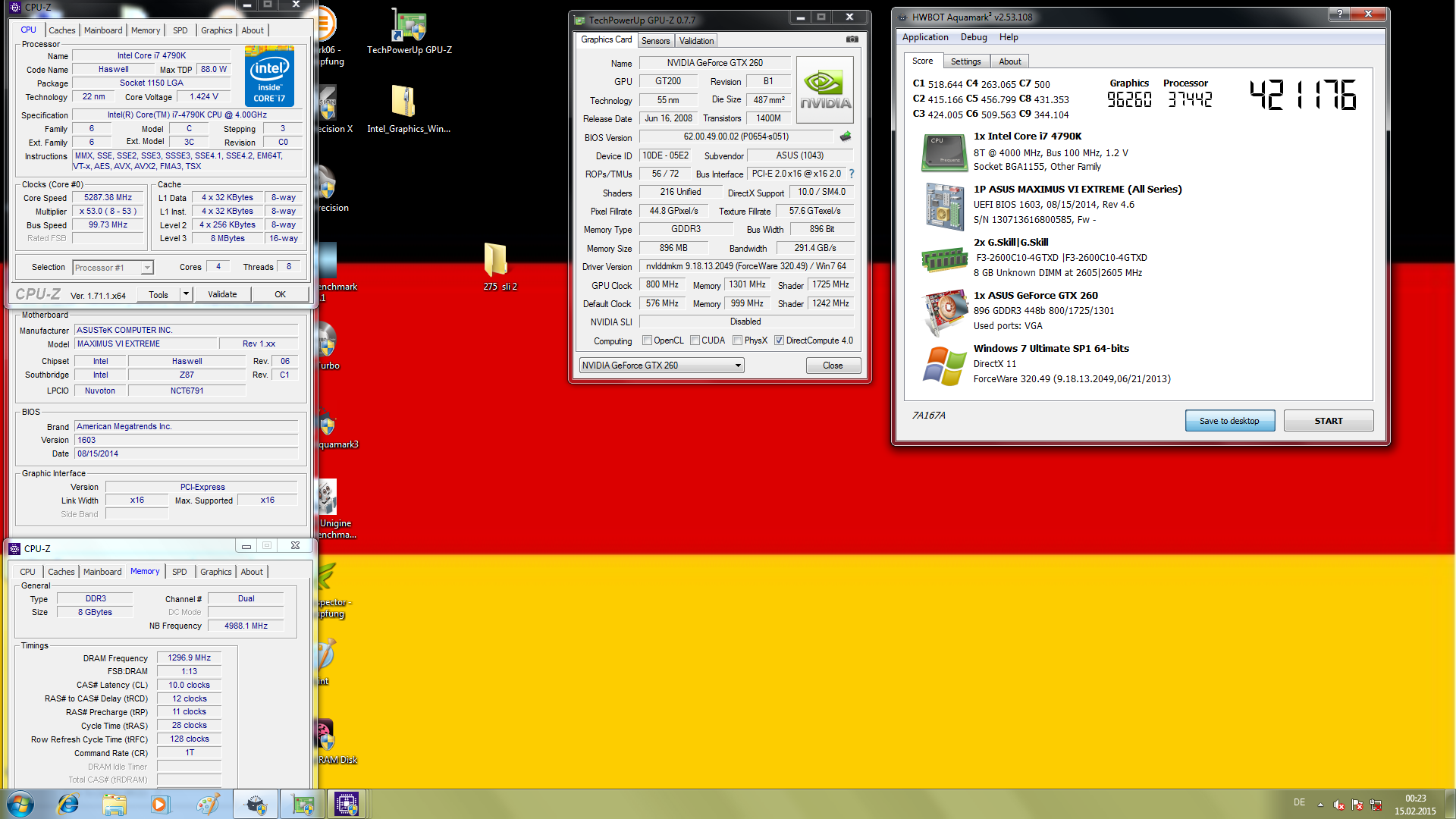Screen dimensions: 1456x819
Task: Open the Settings tab in Aquamark
Action: [965, 61]
